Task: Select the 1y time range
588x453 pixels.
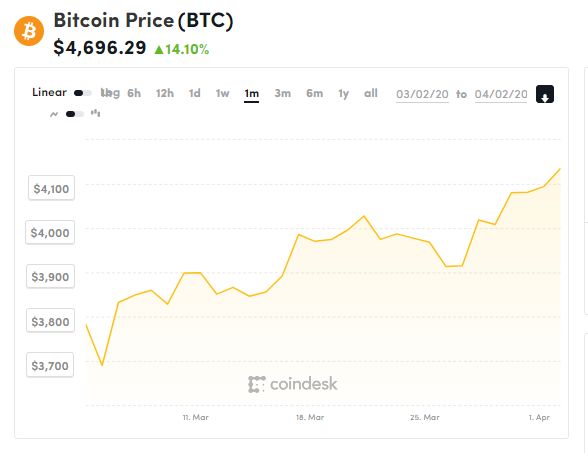Action: point(343,93)
